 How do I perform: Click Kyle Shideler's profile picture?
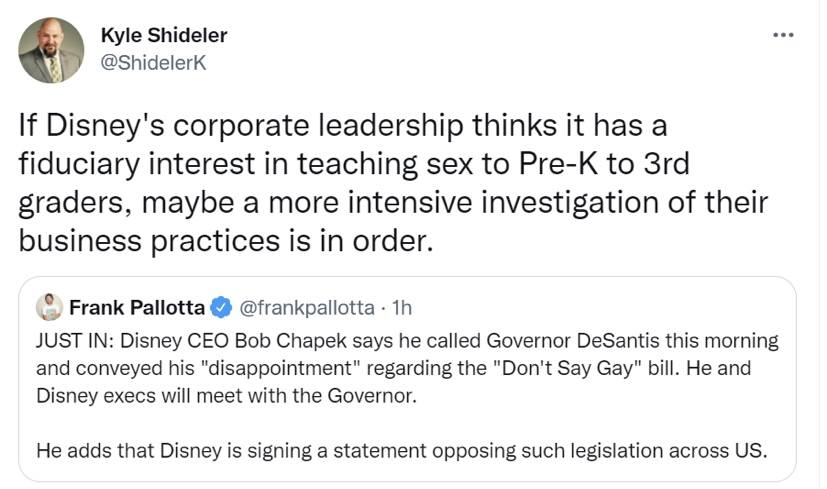51,50
